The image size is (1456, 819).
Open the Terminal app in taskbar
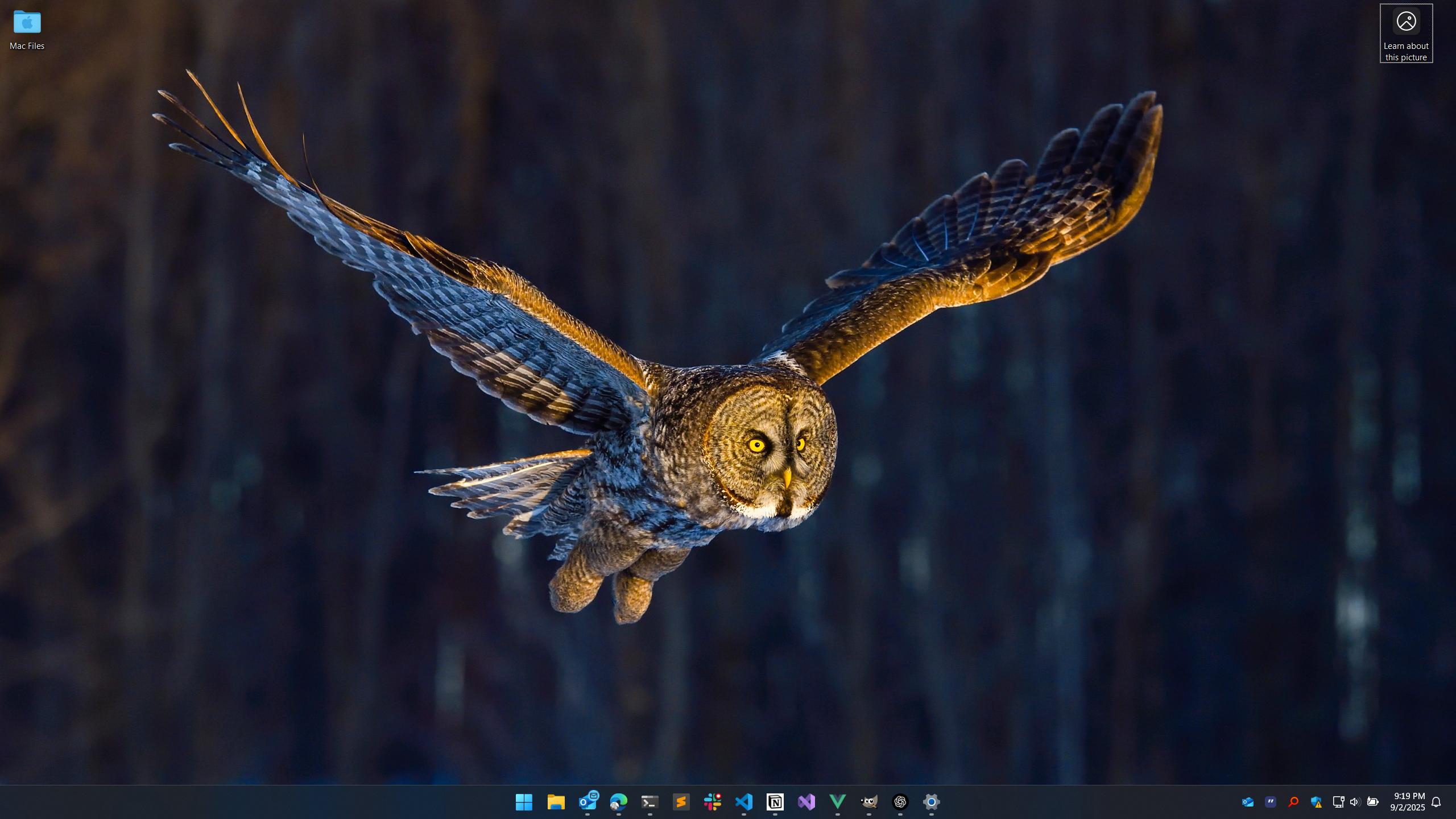click(x=650, y=802)
